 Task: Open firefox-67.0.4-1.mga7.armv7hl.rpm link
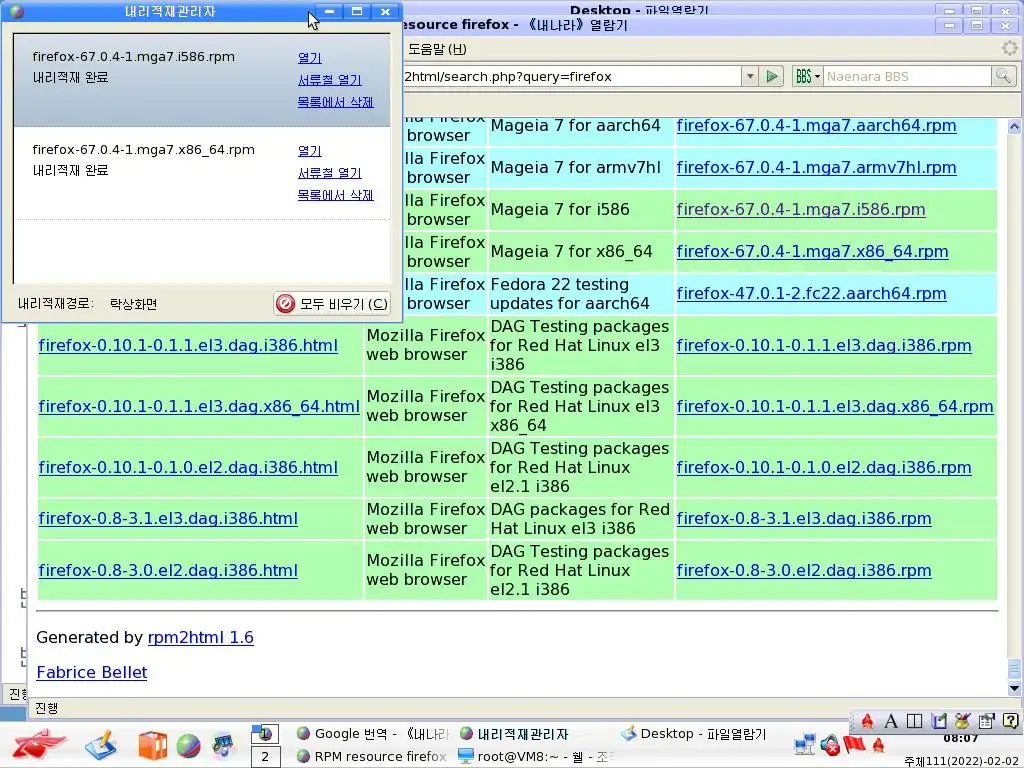[816, 168]
